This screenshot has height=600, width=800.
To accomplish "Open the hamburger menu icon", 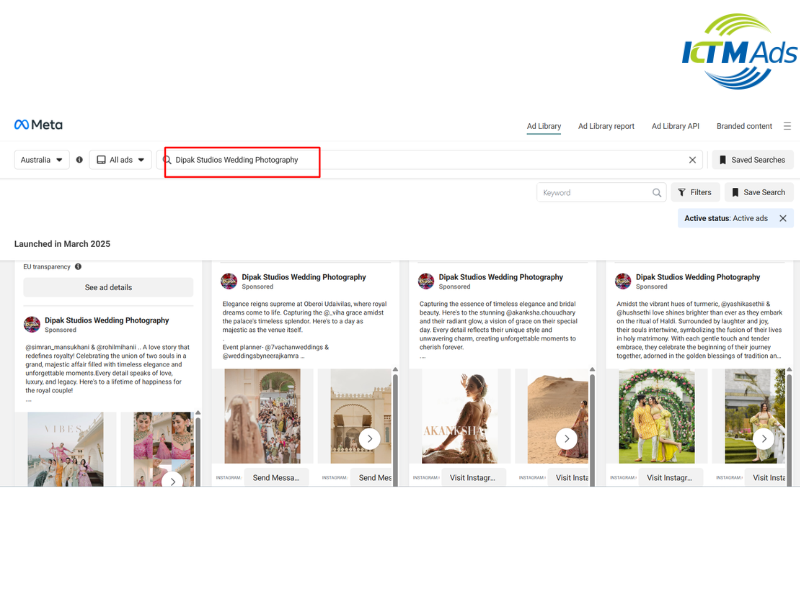I will click(787, 126).
